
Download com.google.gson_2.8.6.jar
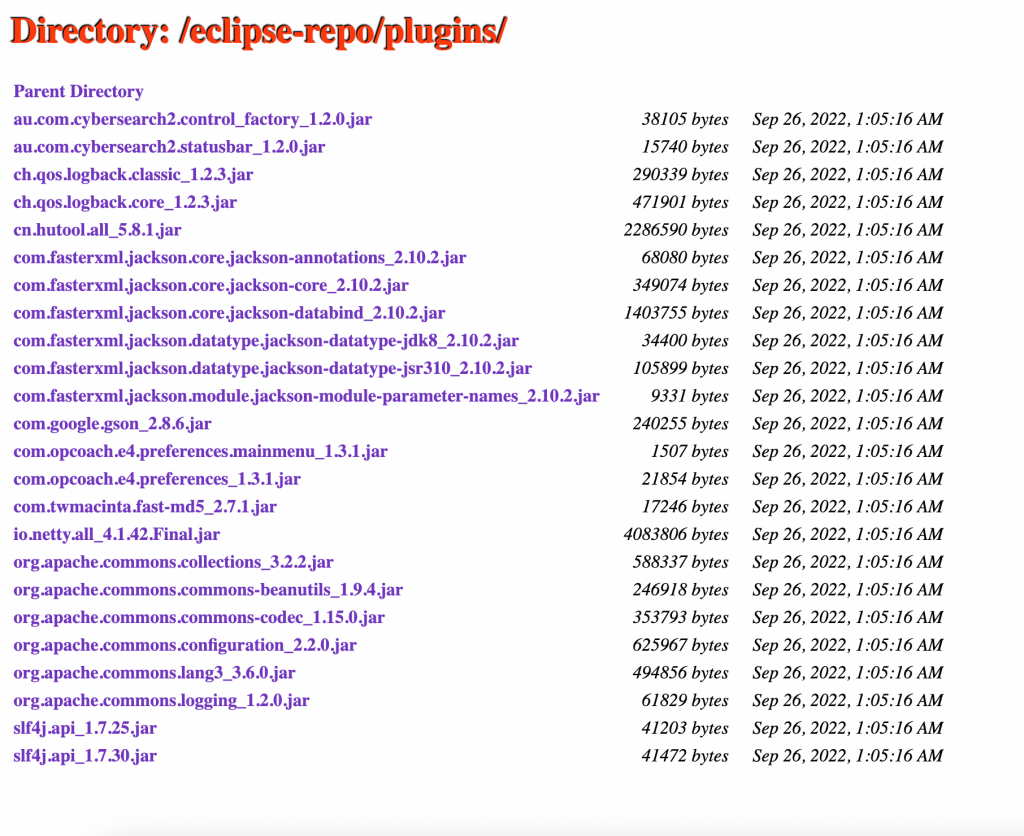(x=112, y=424)
